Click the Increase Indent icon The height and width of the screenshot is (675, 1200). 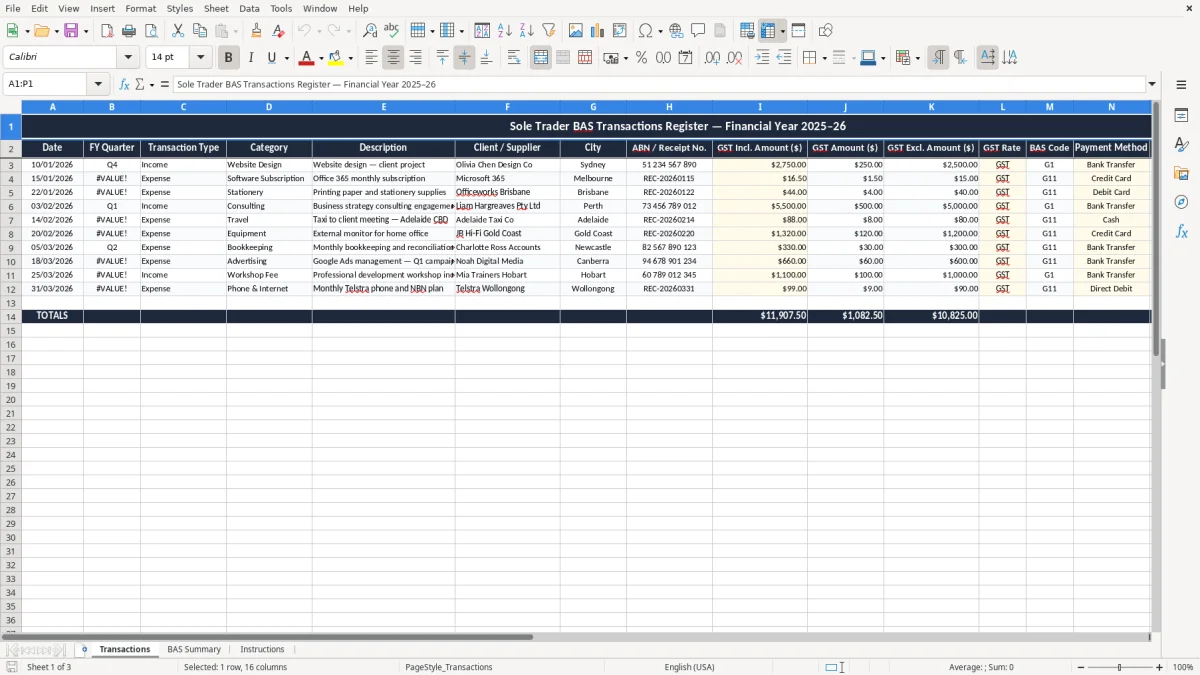[762, 58]
